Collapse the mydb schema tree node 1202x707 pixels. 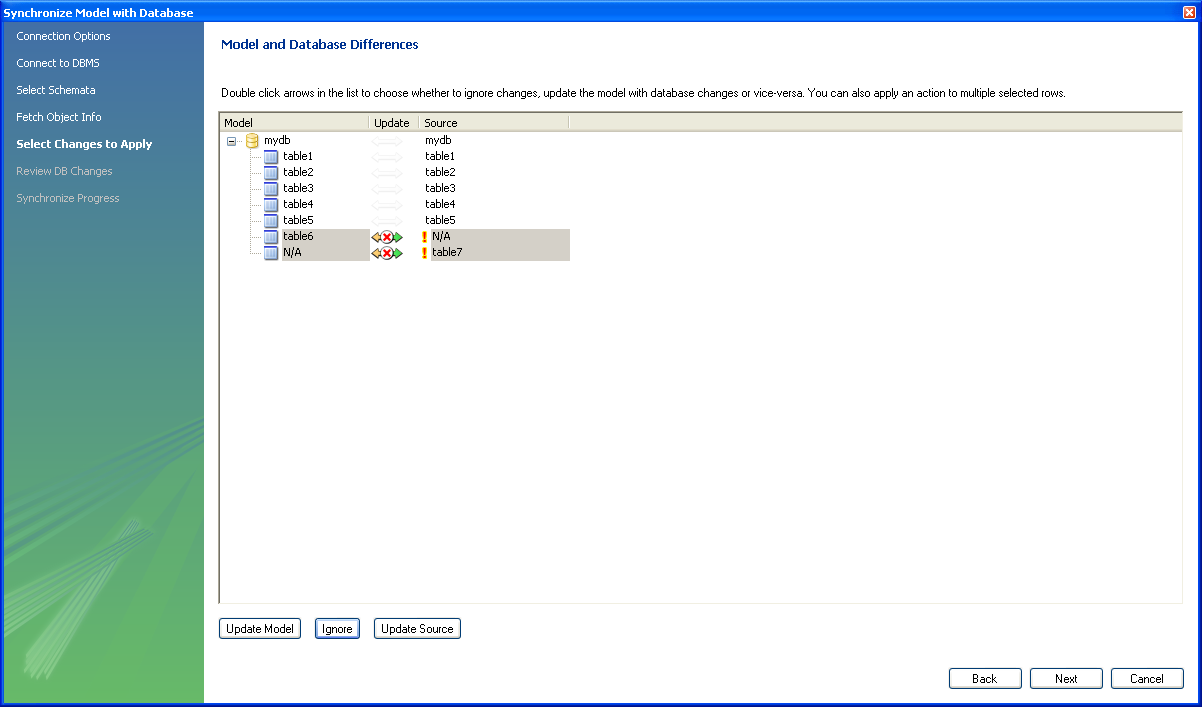coord(232,141)
